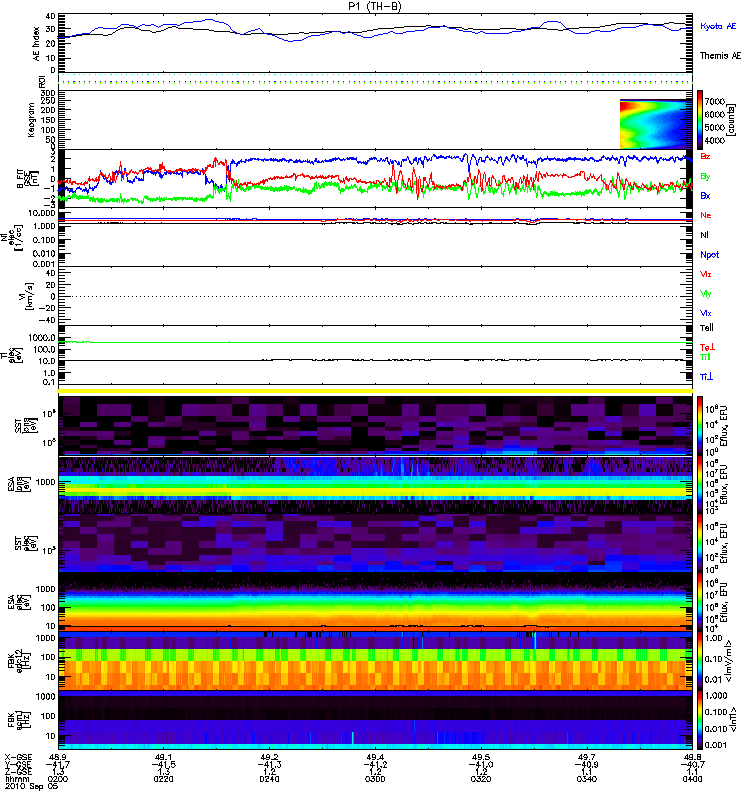This screenshot has height=800, width=750.
Task: Click the "Keogram" y-axis label
Action: click(31, 119)
